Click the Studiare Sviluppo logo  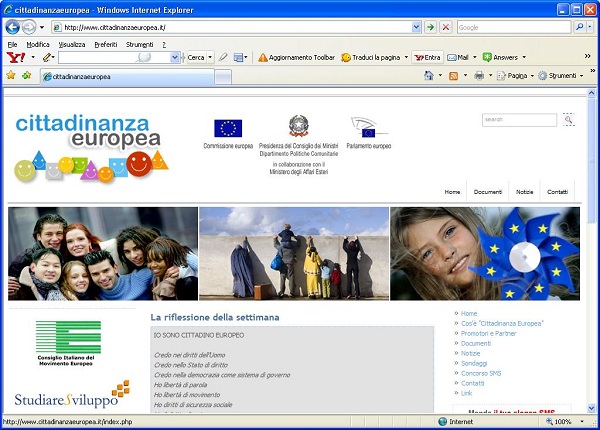(72, 394)
